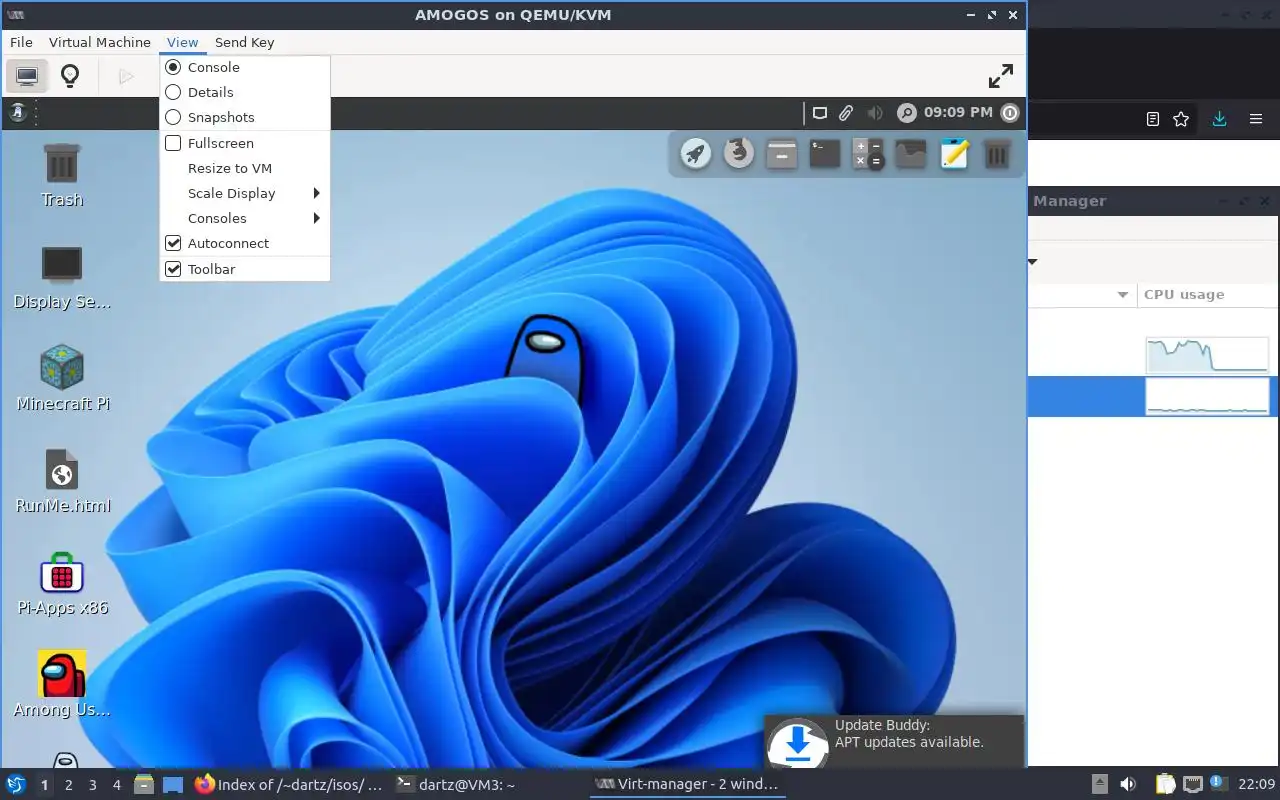
Task: Choose Resize to VM menu entry
Action: (245, 168)
